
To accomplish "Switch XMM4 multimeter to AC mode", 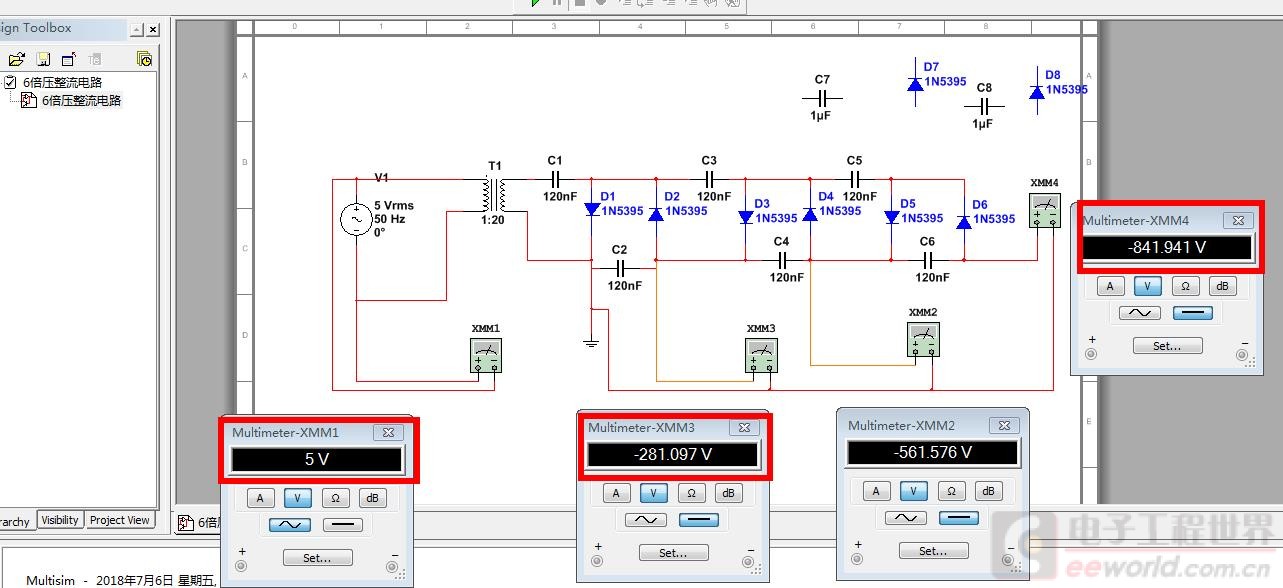I will tap(1140, 313).
